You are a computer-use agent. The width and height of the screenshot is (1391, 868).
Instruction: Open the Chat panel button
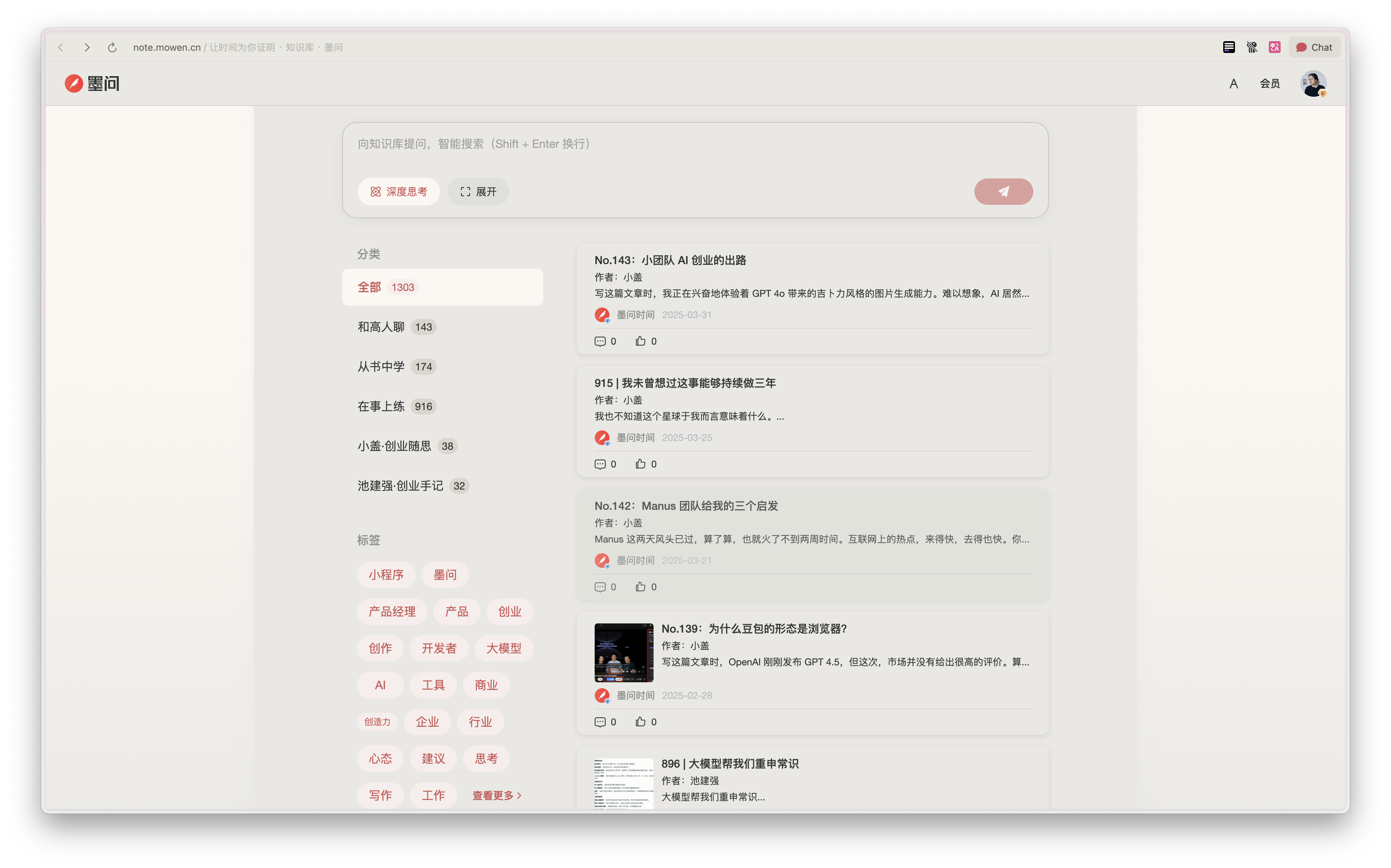[x=1314, y=48]
